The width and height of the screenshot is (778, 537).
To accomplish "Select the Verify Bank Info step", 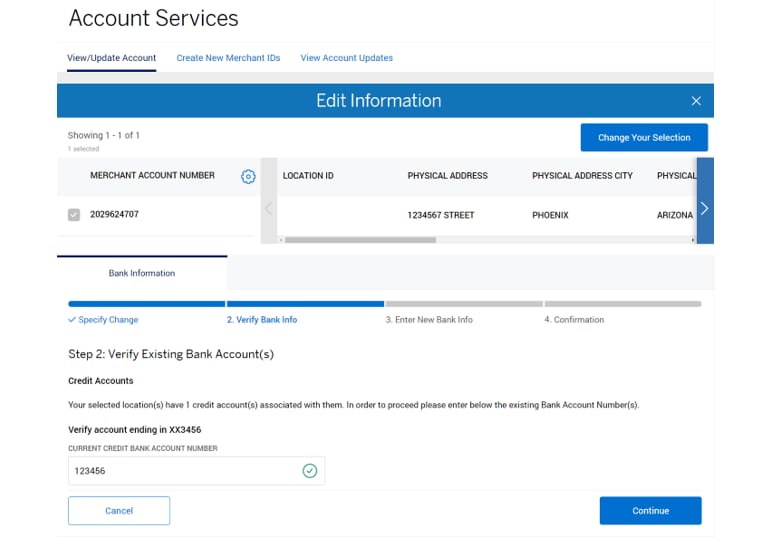I will tap(261, 320).
